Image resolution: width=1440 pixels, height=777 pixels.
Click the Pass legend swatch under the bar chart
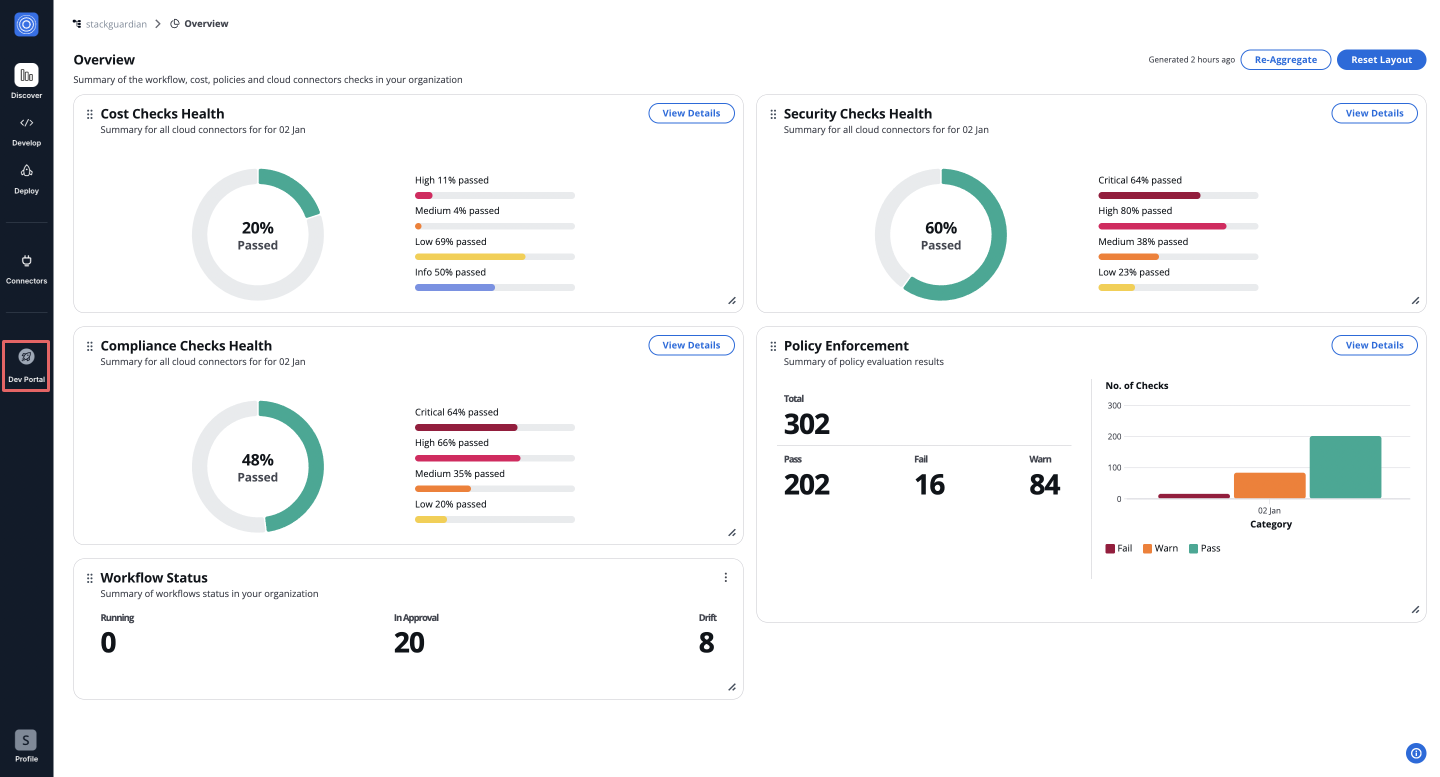coord(1191,548)
